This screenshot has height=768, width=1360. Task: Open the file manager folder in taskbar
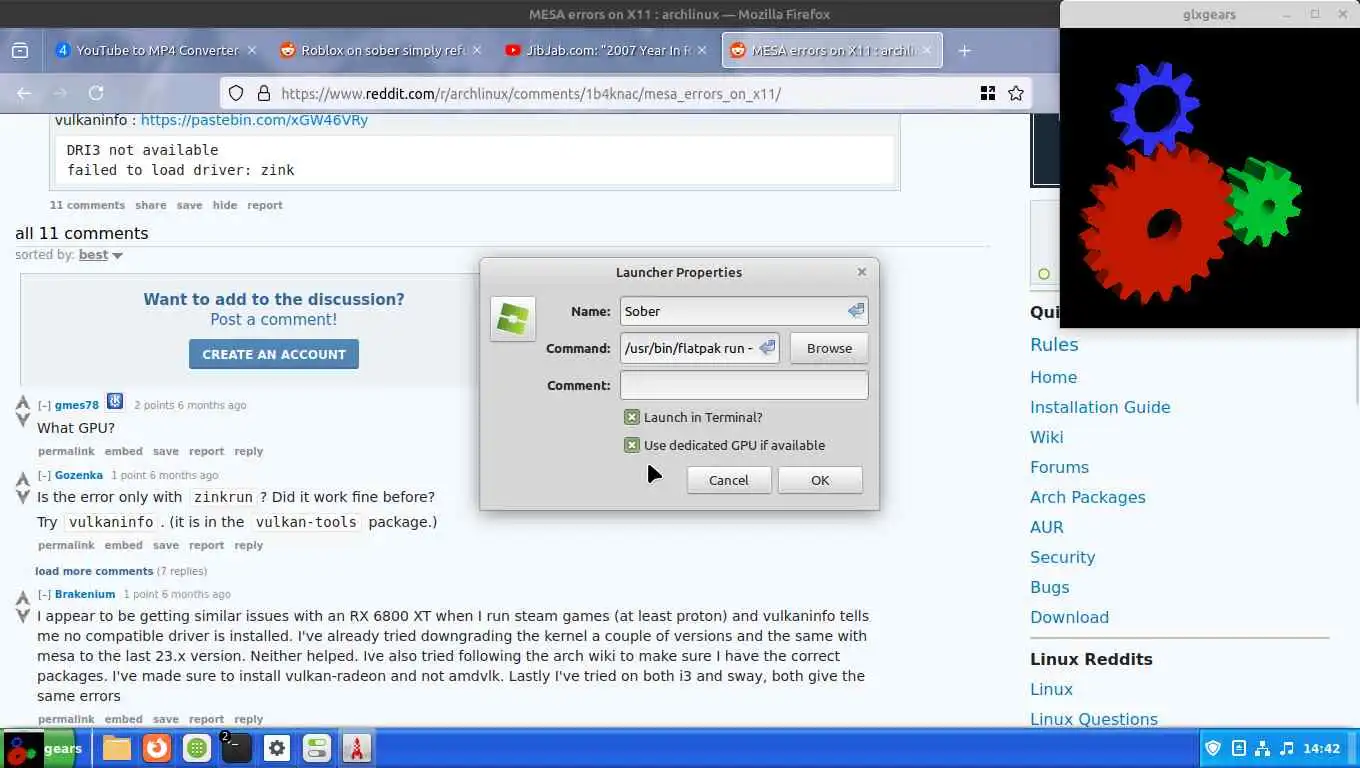pos(117,748)
